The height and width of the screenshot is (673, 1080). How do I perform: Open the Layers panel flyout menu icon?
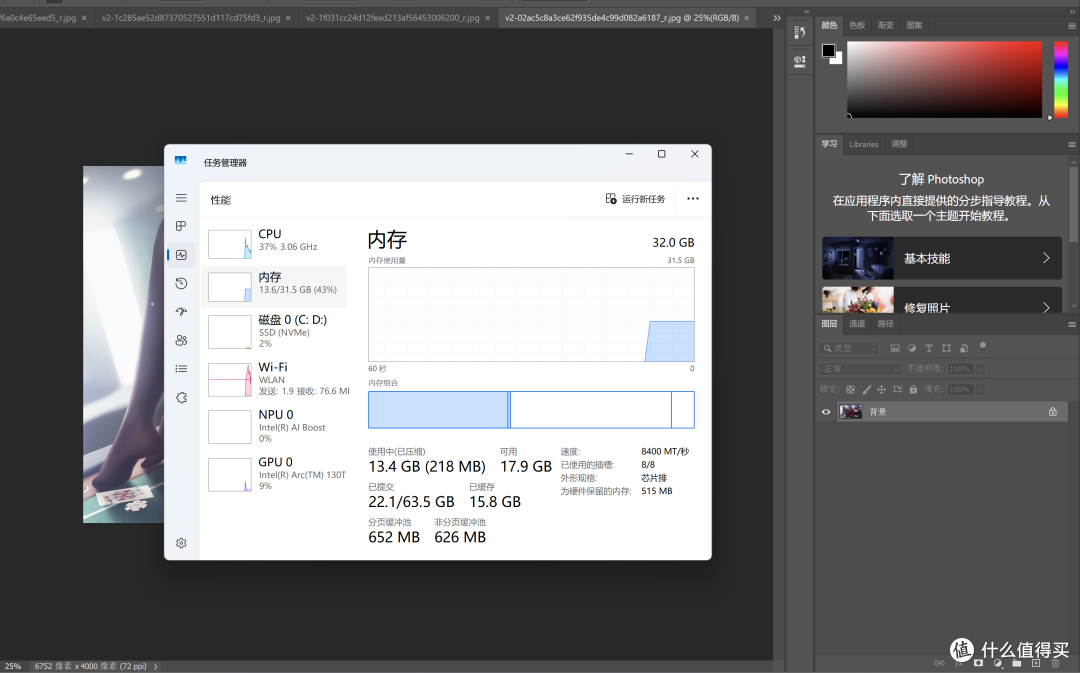[x=1072, y=324]
